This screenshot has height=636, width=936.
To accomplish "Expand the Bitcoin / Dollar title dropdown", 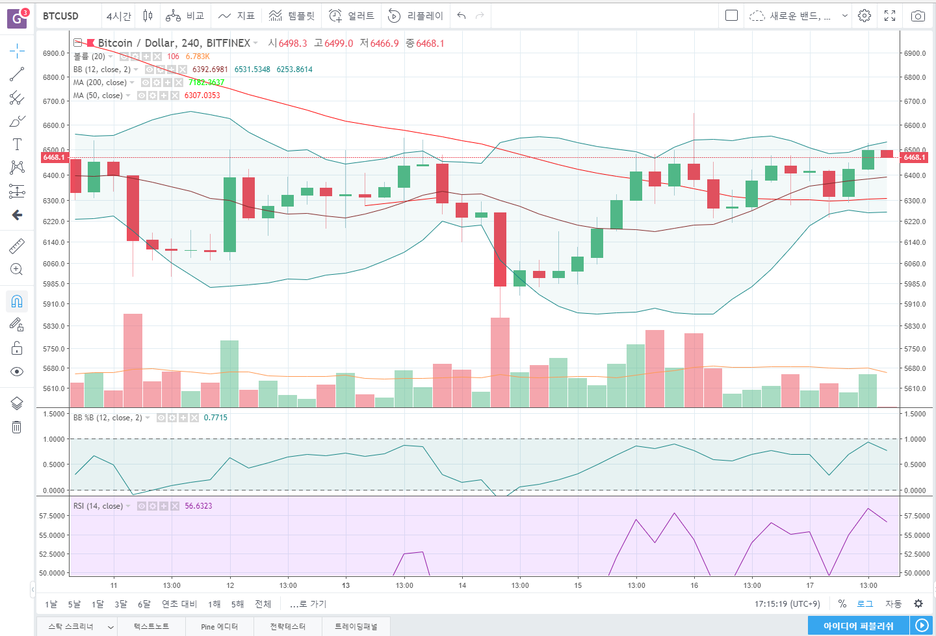I will 255,43.
